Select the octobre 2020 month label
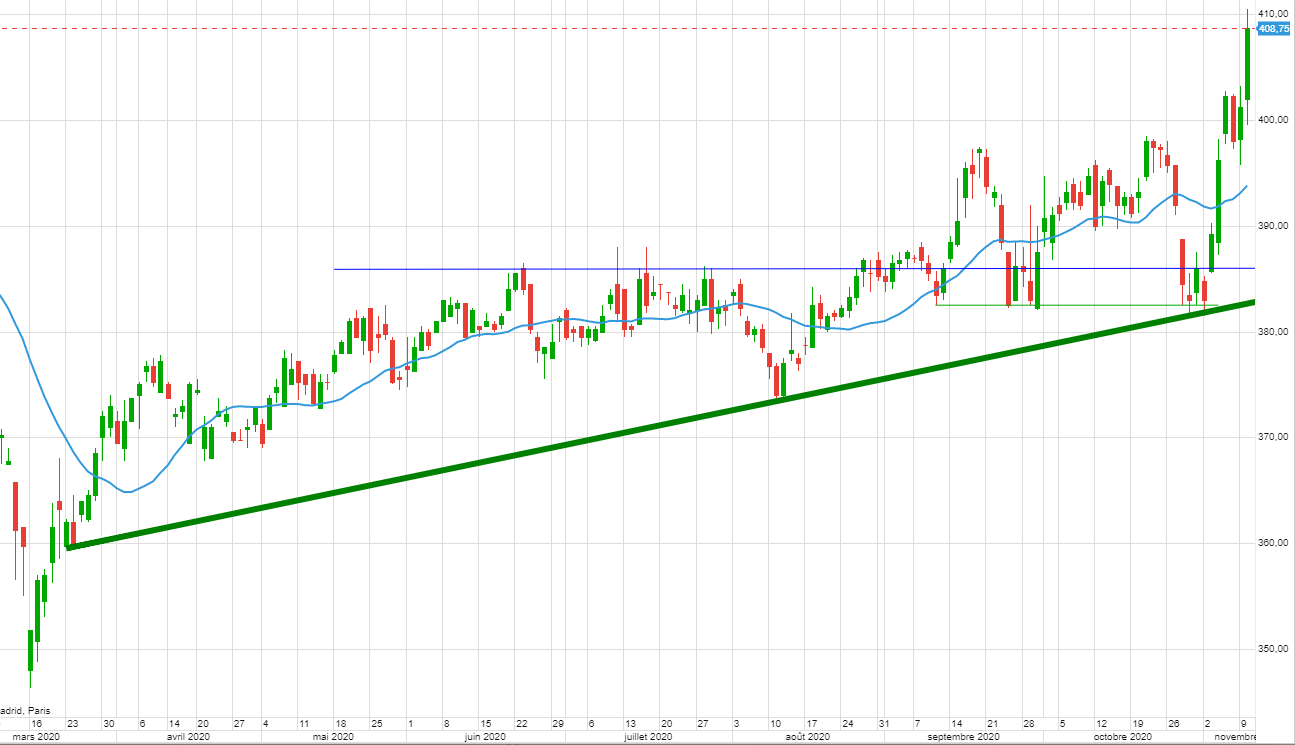This screenshot has height=745, width=1295. pos(1115,737)
